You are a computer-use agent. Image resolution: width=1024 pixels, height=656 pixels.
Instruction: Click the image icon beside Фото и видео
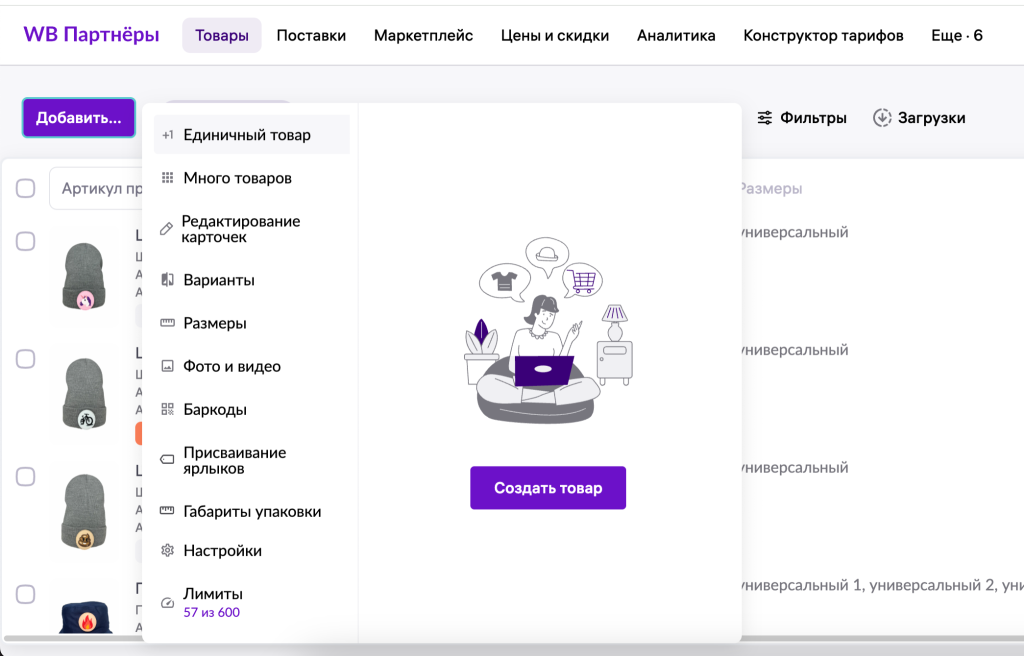coord(168,366)
